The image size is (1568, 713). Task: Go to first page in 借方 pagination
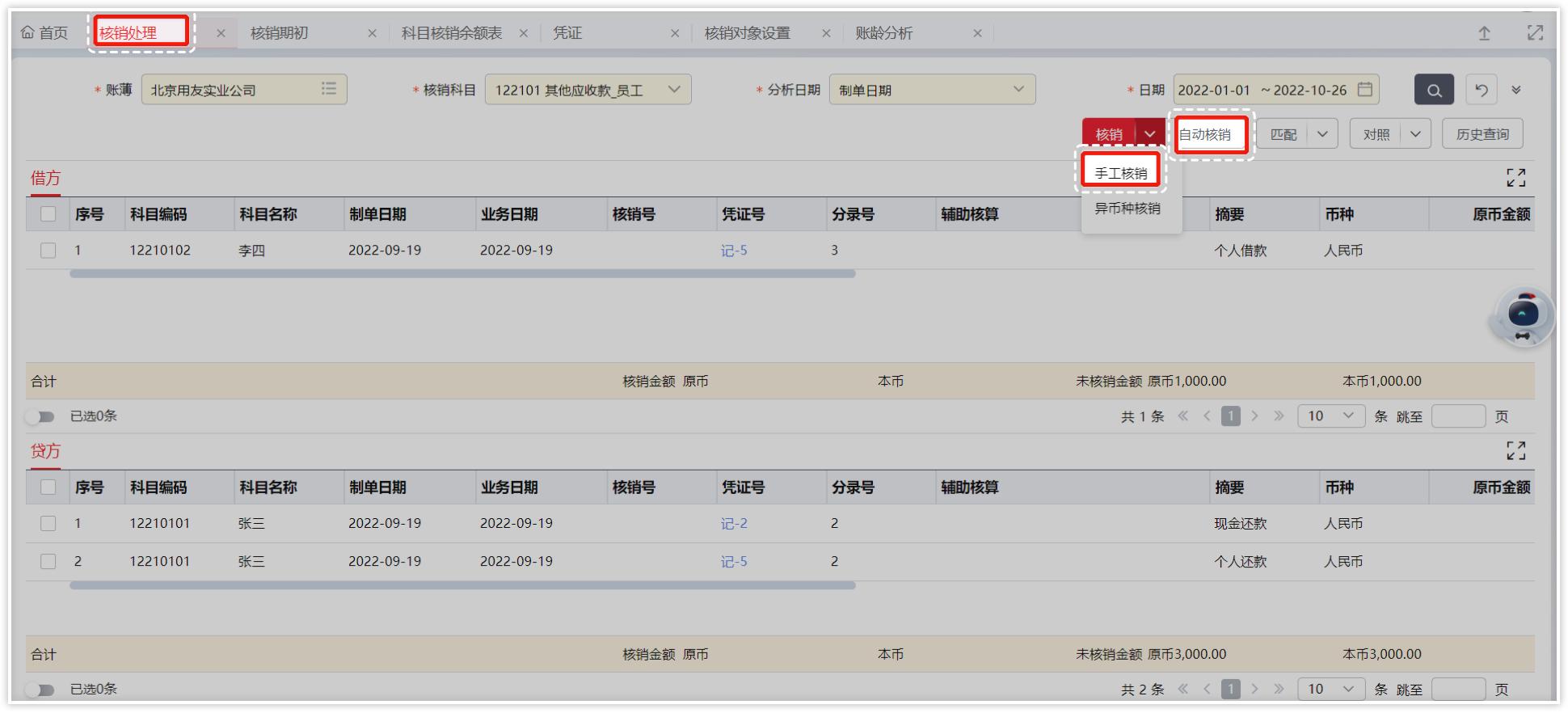[1183, 416]
